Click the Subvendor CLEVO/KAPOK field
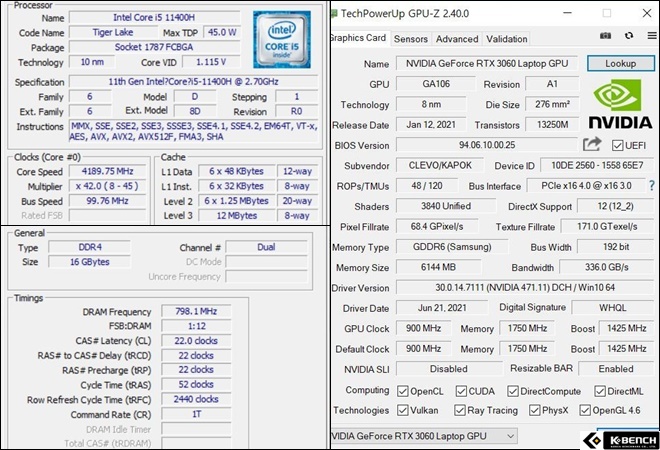 click(x=440, y=165)
